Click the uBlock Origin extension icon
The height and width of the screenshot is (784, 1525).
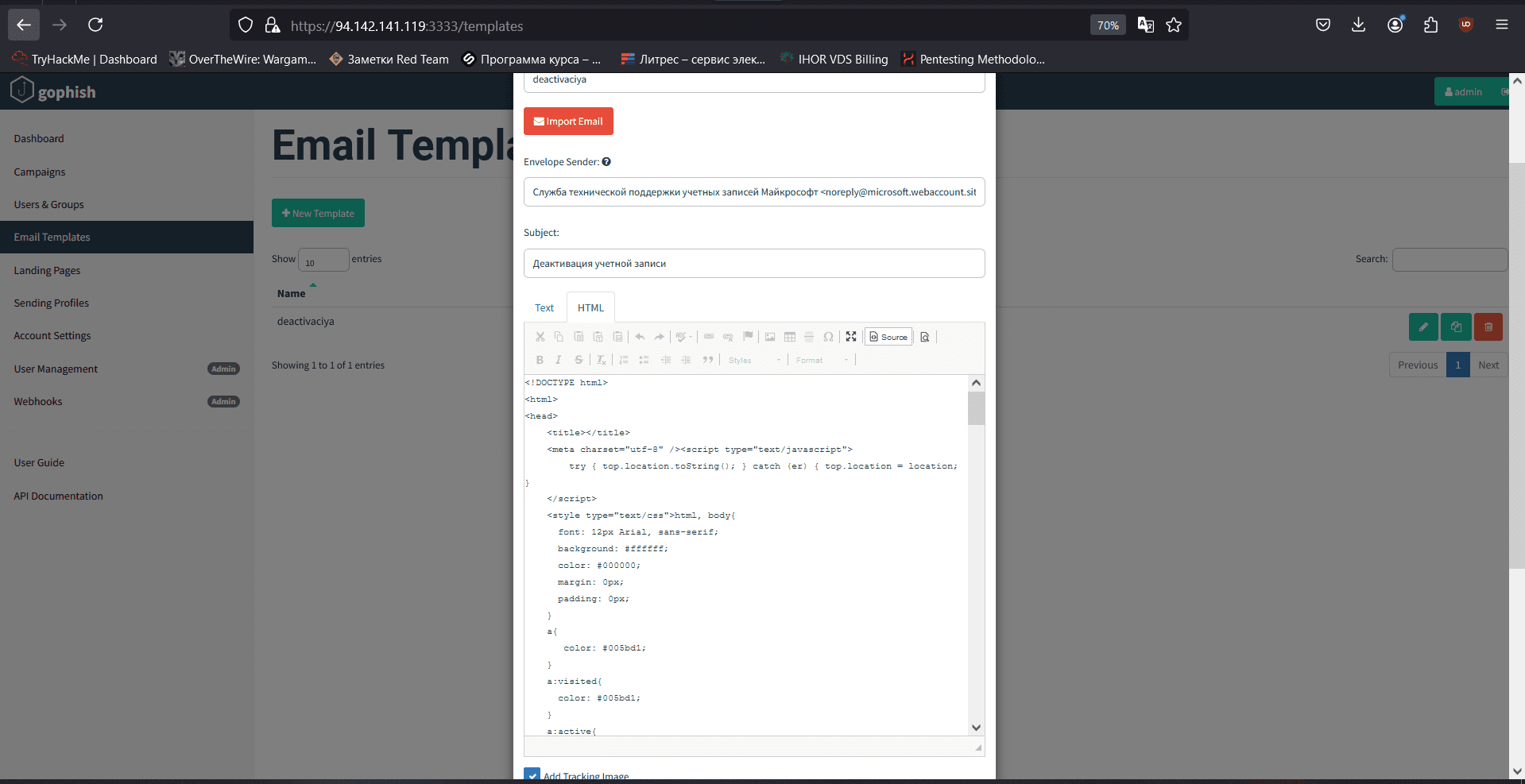[1466, 25]
